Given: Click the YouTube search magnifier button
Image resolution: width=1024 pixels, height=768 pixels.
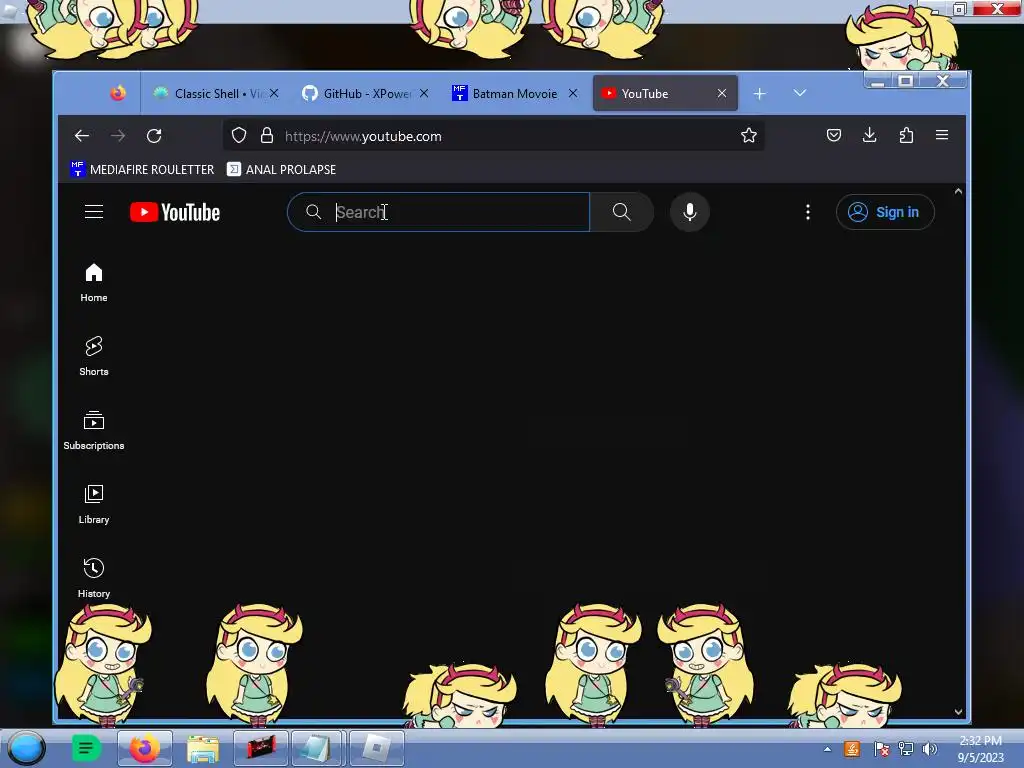Looking at the screenshot, I should coord(622,212).
